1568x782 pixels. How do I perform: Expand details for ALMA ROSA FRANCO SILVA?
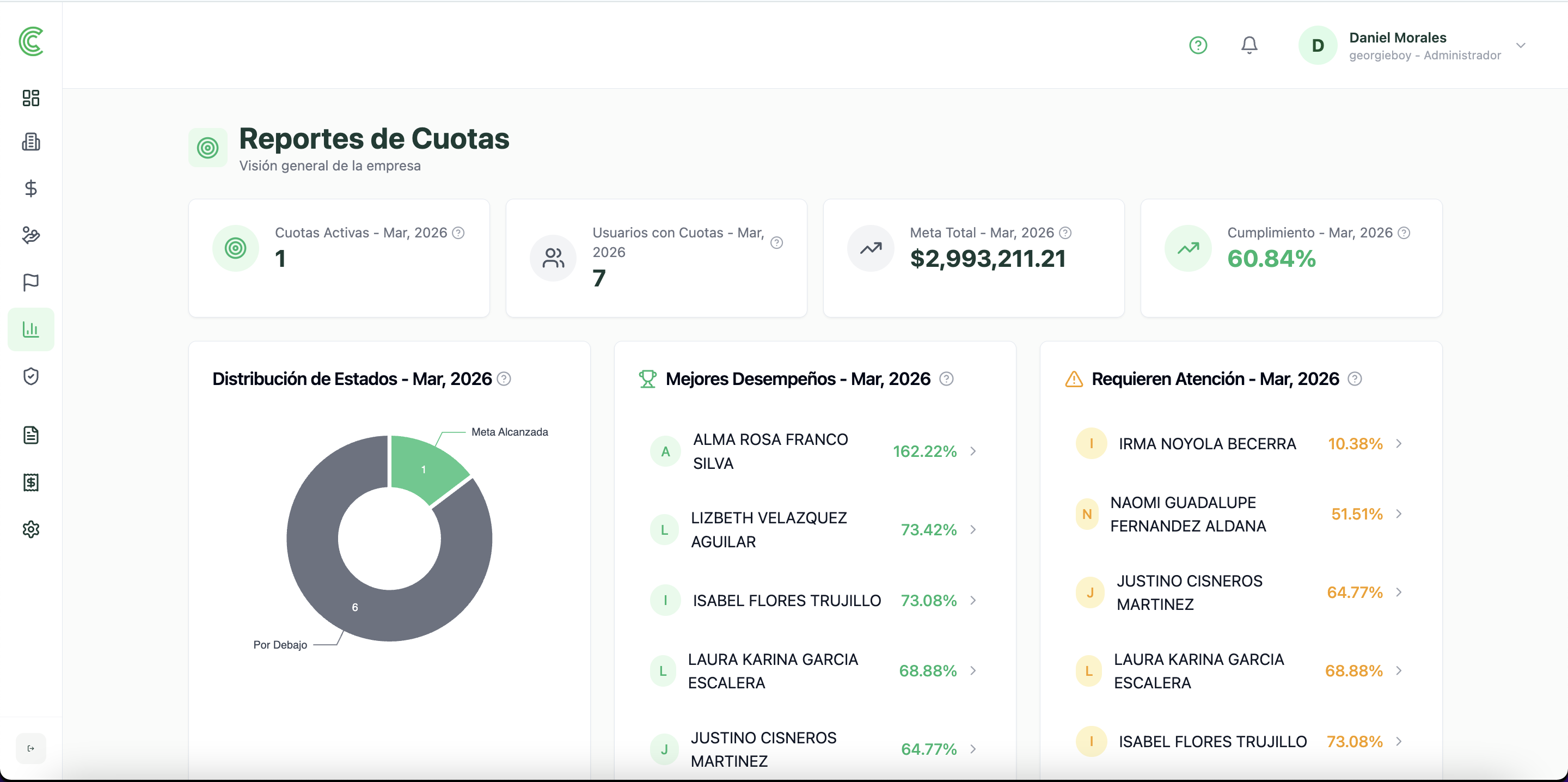tap(973, 451)
